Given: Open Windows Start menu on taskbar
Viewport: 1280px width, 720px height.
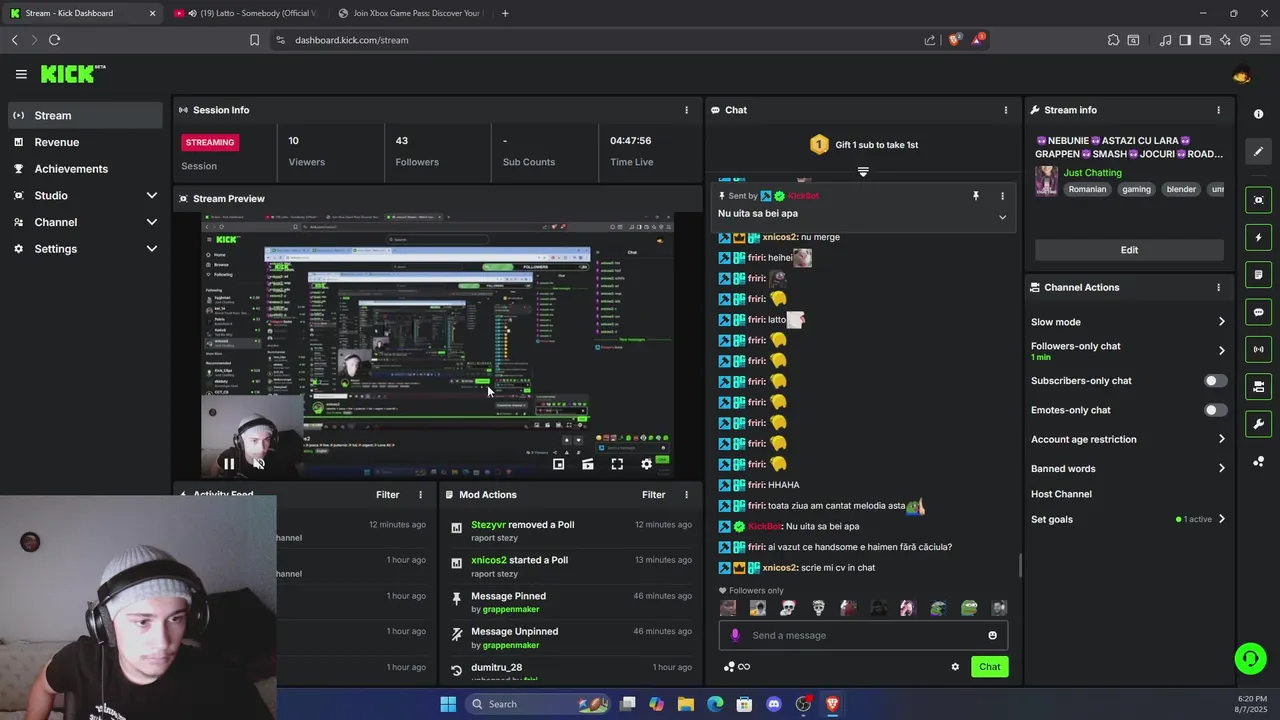Looking at the screenshot, I should click(x=448, y=704).
